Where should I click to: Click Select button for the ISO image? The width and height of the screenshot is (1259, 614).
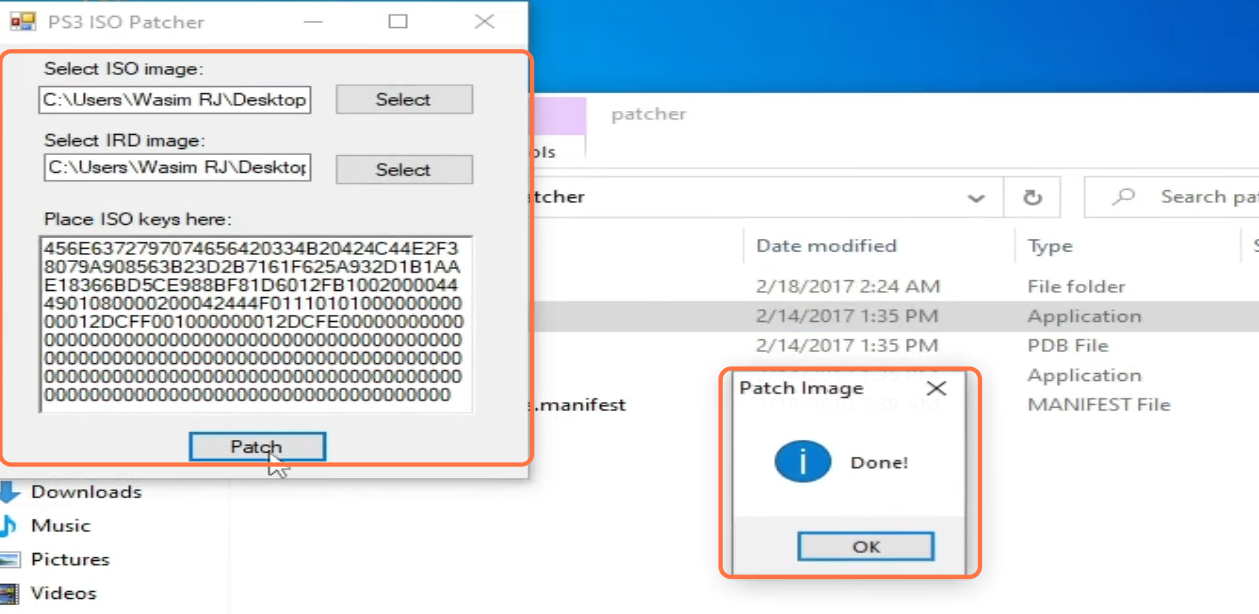(404, 99)
